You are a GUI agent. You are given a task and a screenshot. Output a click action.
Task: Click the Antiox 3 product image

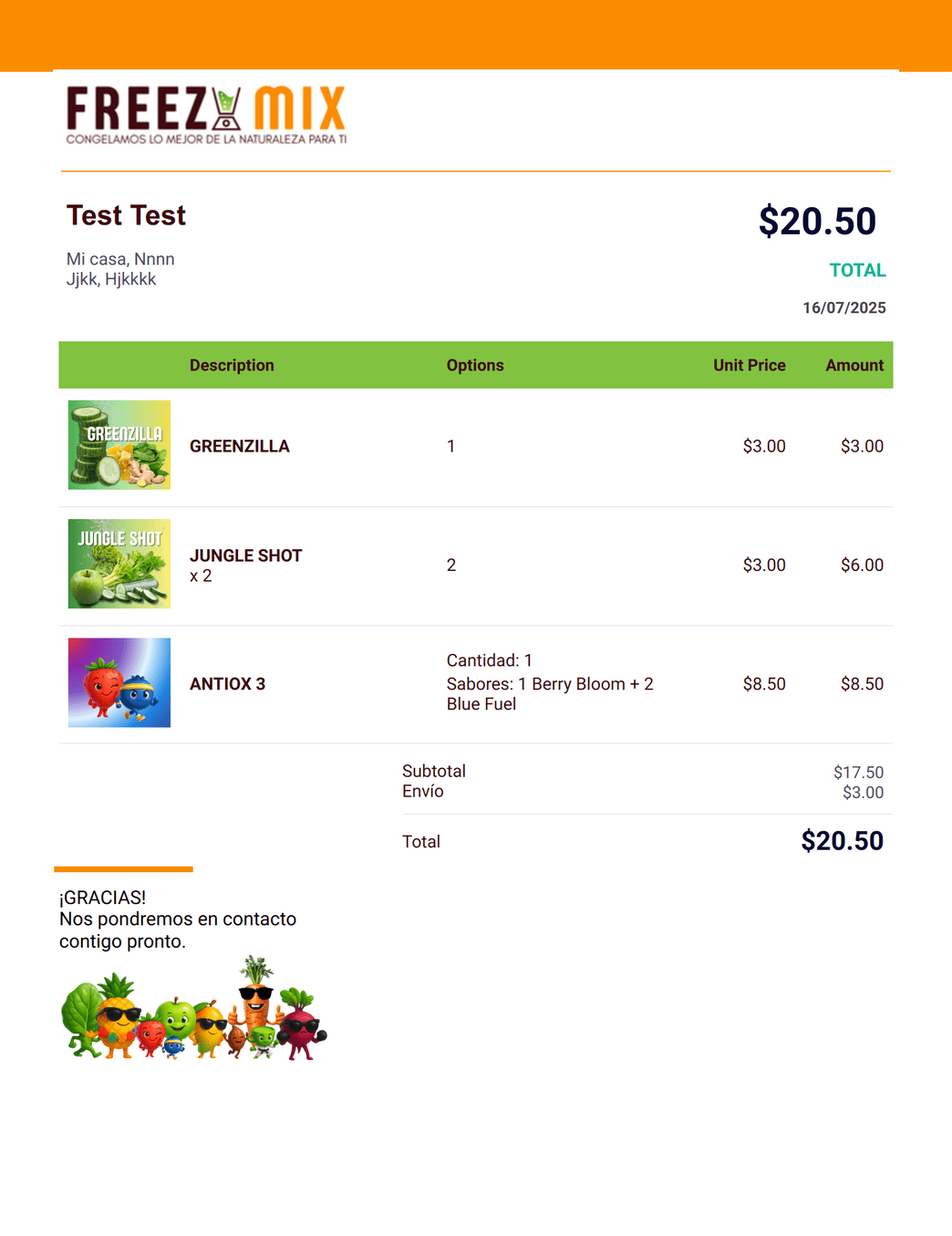pos(119,682)
